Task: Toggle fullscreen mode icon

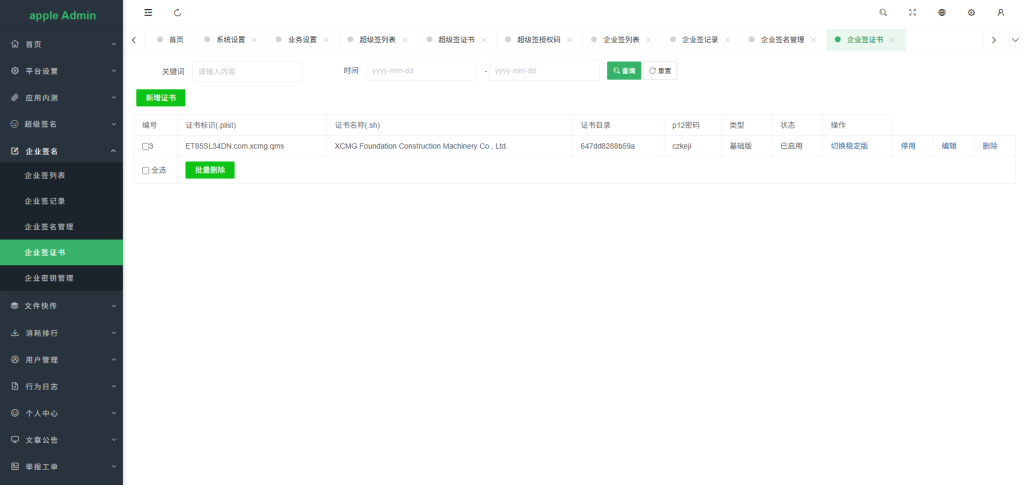Action: [912, 12]
